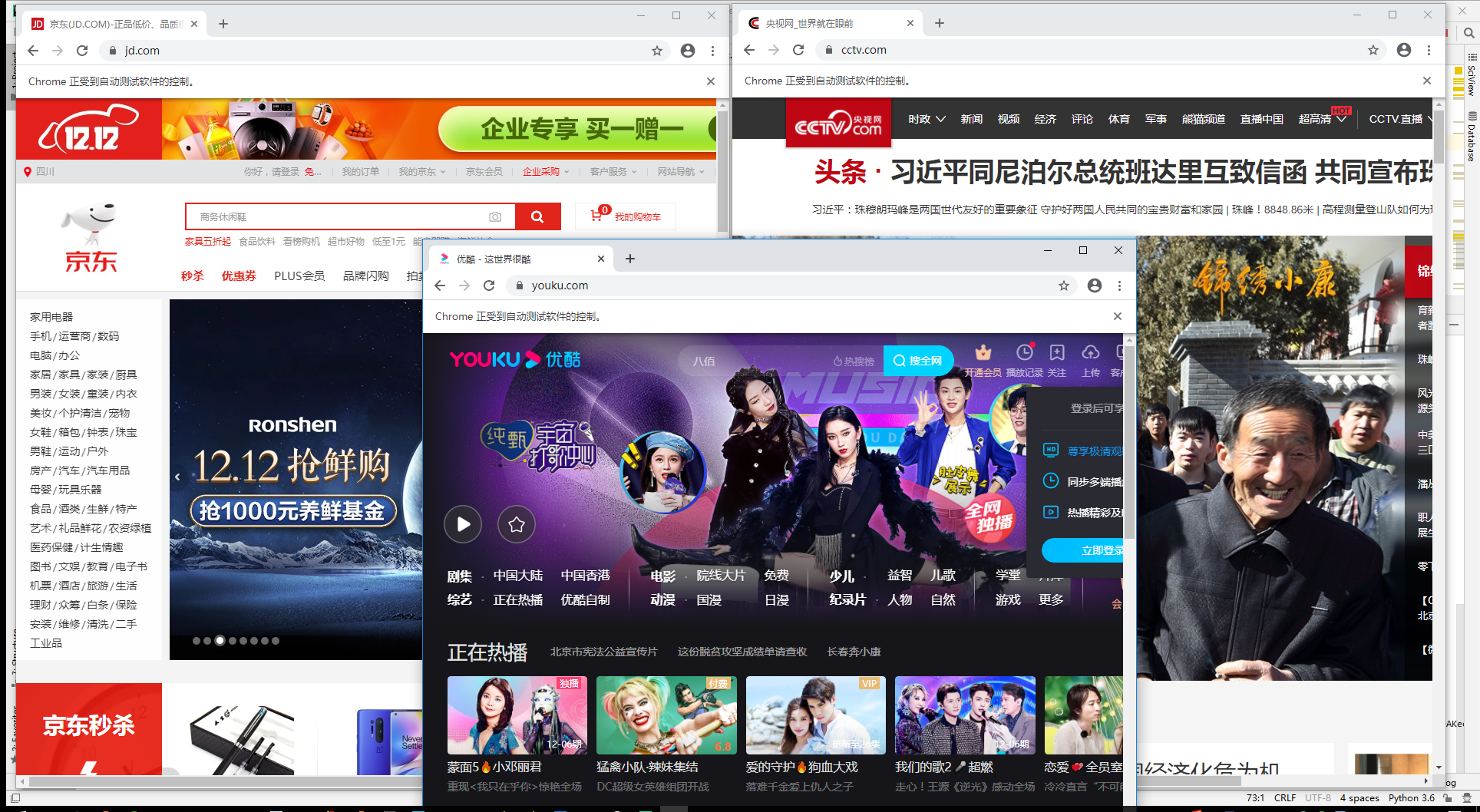Select the active carousel dot on JD banner
The height and width of the screenshot is (812, 1480).
220,640
